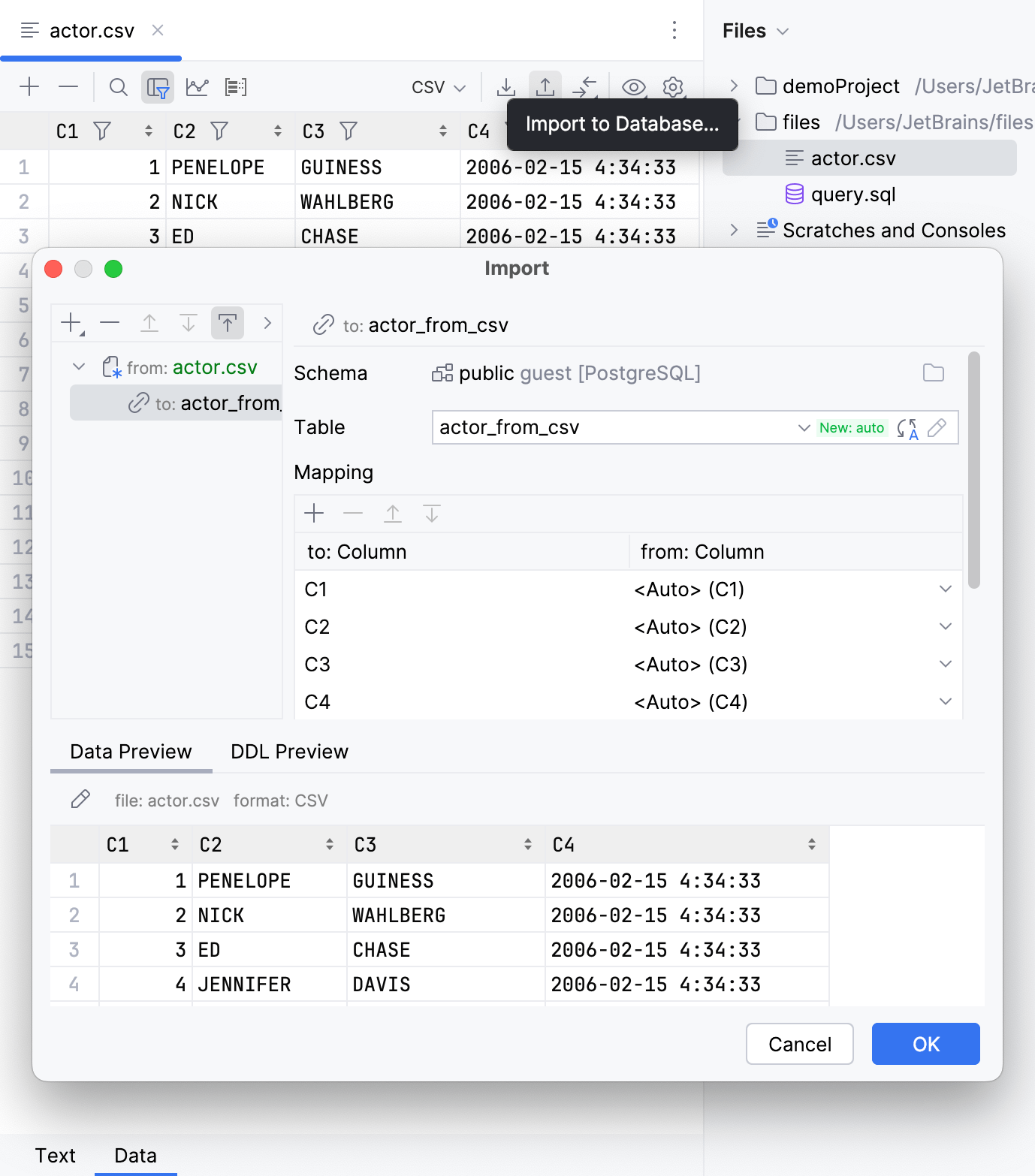Open search in the actor.csv data grid
The height and width of the screenshot is (1176, 1035).
point(118,86)
